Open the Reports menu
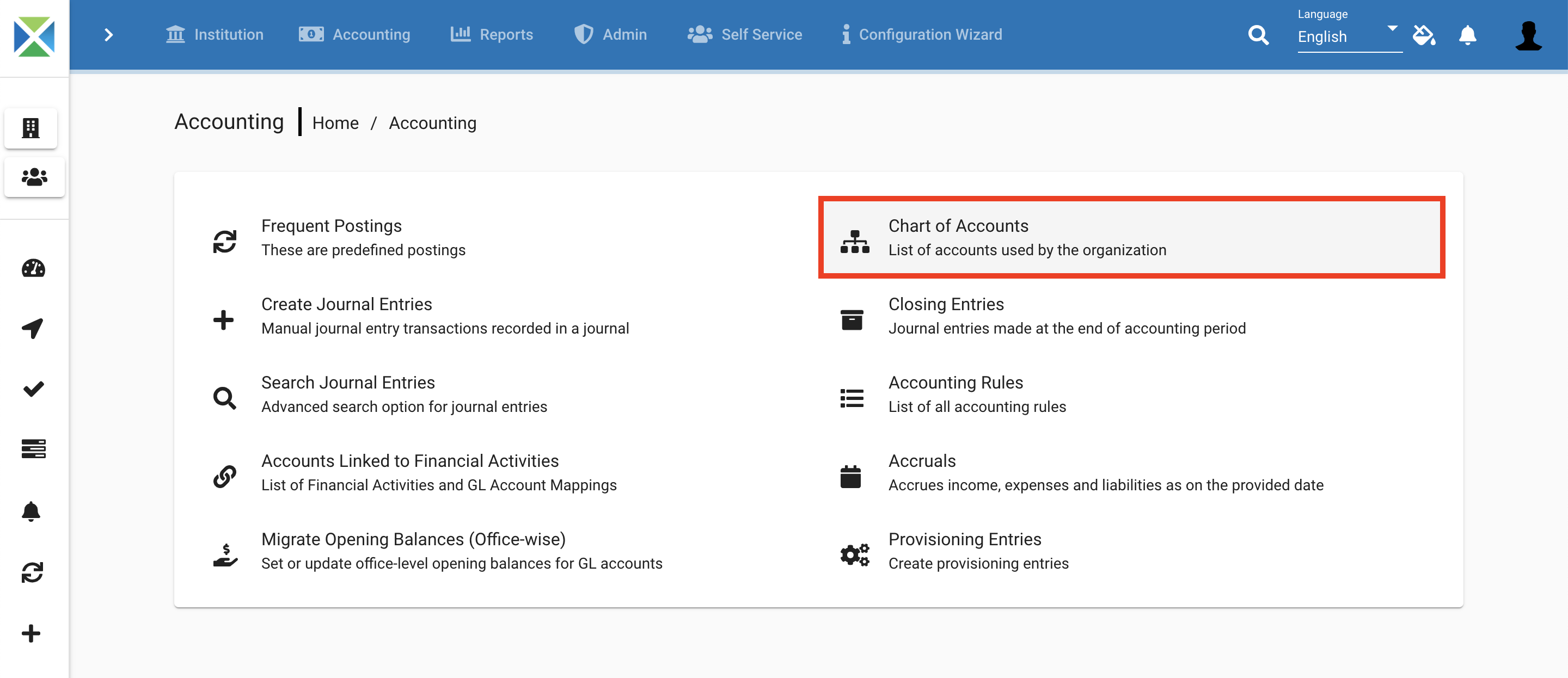 tap(492, 35)
